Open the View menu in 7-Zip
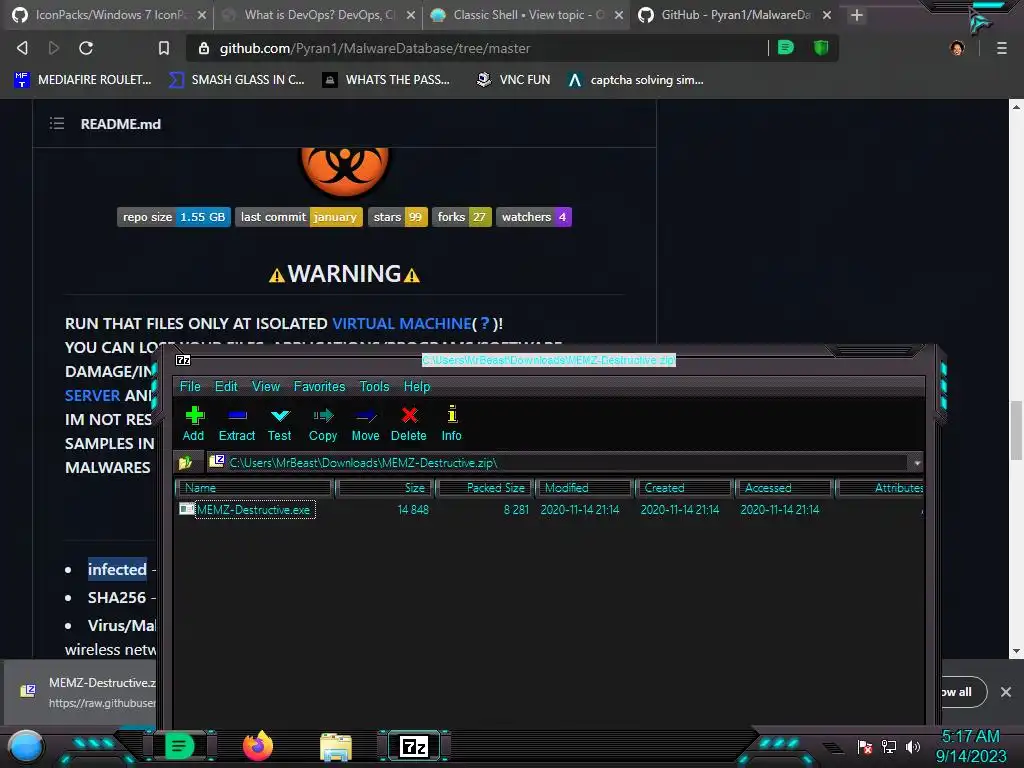 point(266,386)
